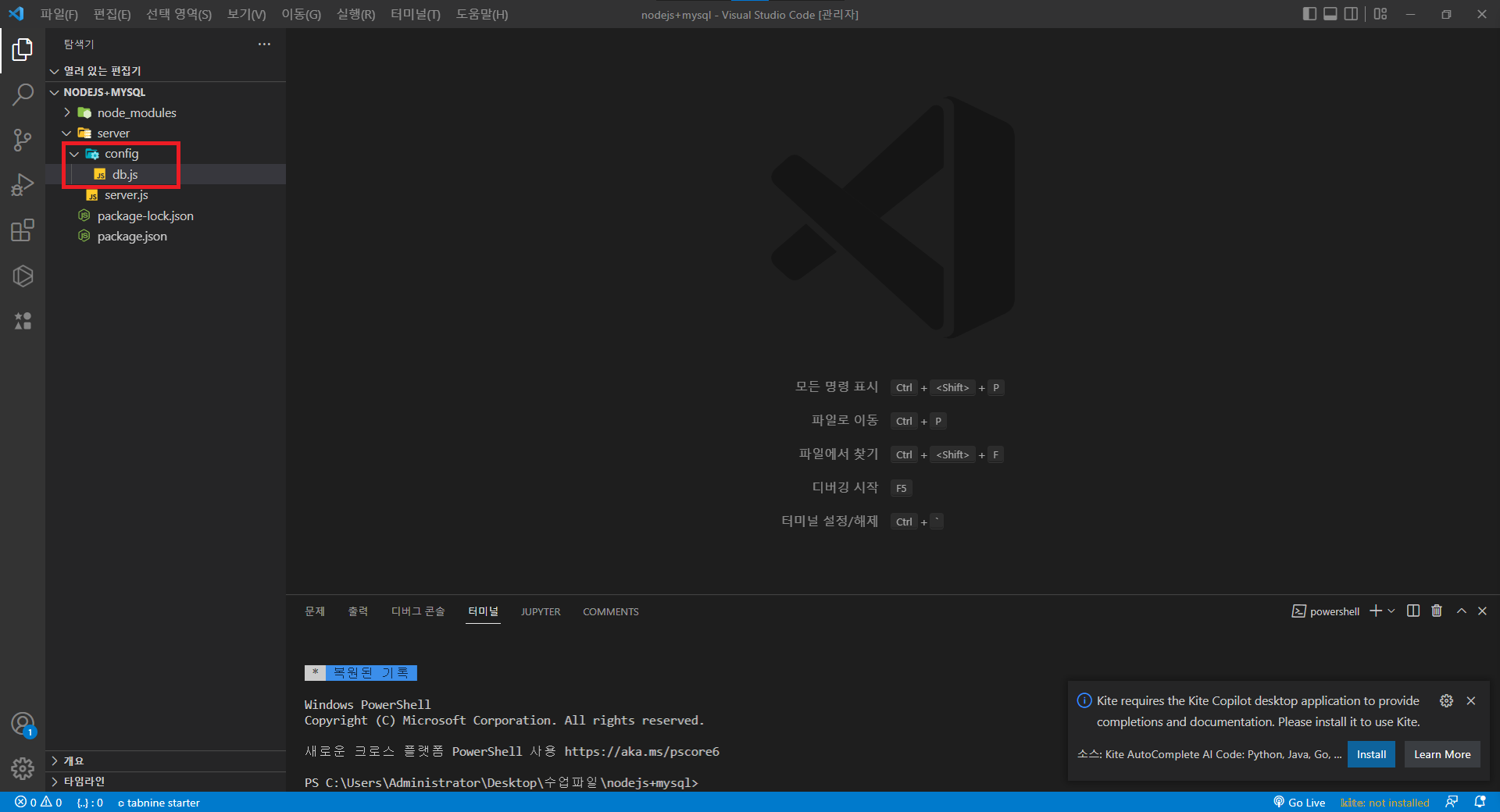This screenshot has height=812, width=1500.
Task: Collapse the config folder
Action: click(x=166, y=154)
